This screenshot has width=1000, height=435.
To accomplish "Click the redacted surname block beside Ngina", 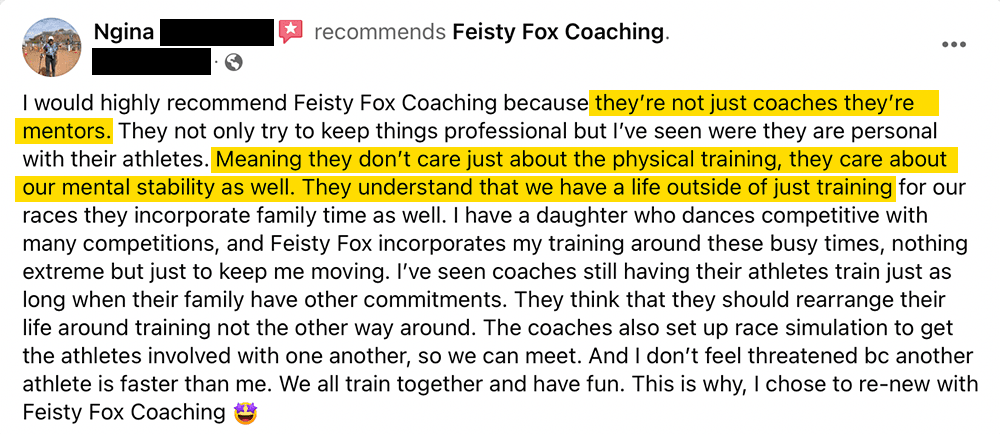I will (217, 32).
